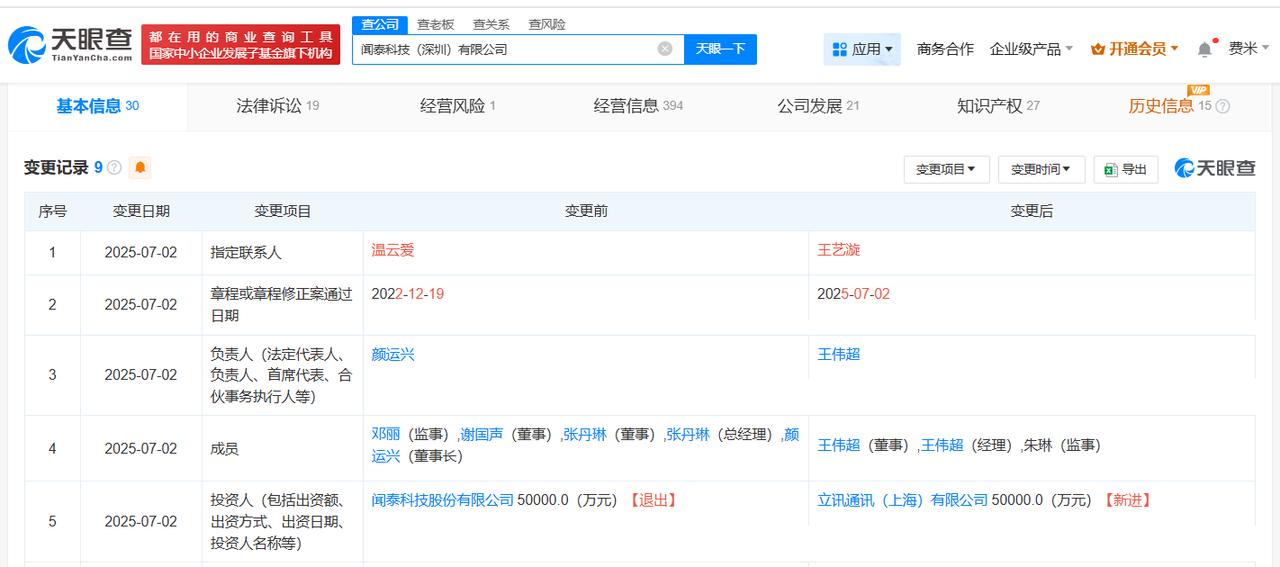Click the 【退出】 tag in row 5
This screenshot has height=567, width=1280.
pos(653,500)
